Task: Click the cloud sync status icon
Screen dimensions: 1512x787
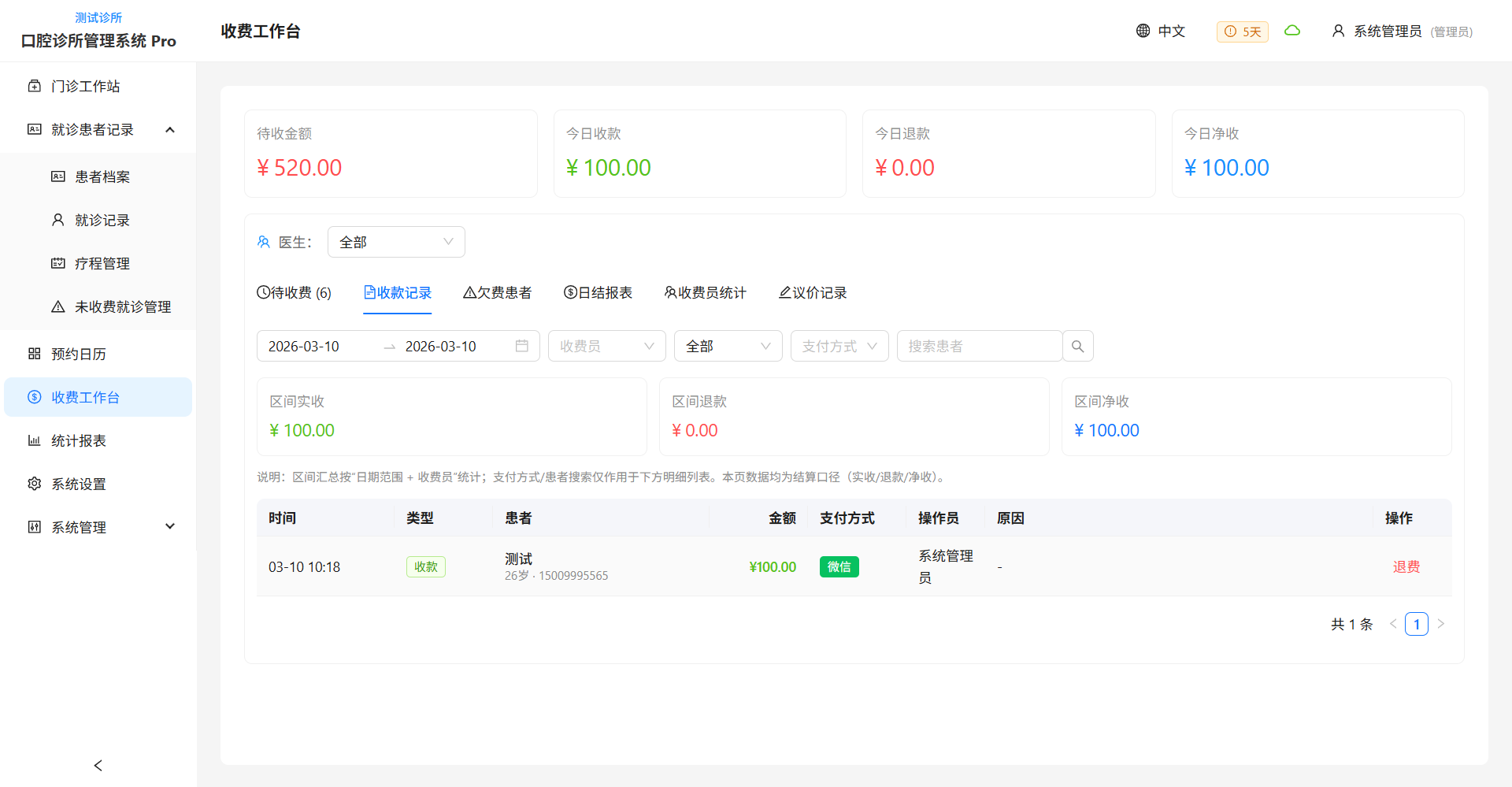Action: click(x=1292, y=31)
